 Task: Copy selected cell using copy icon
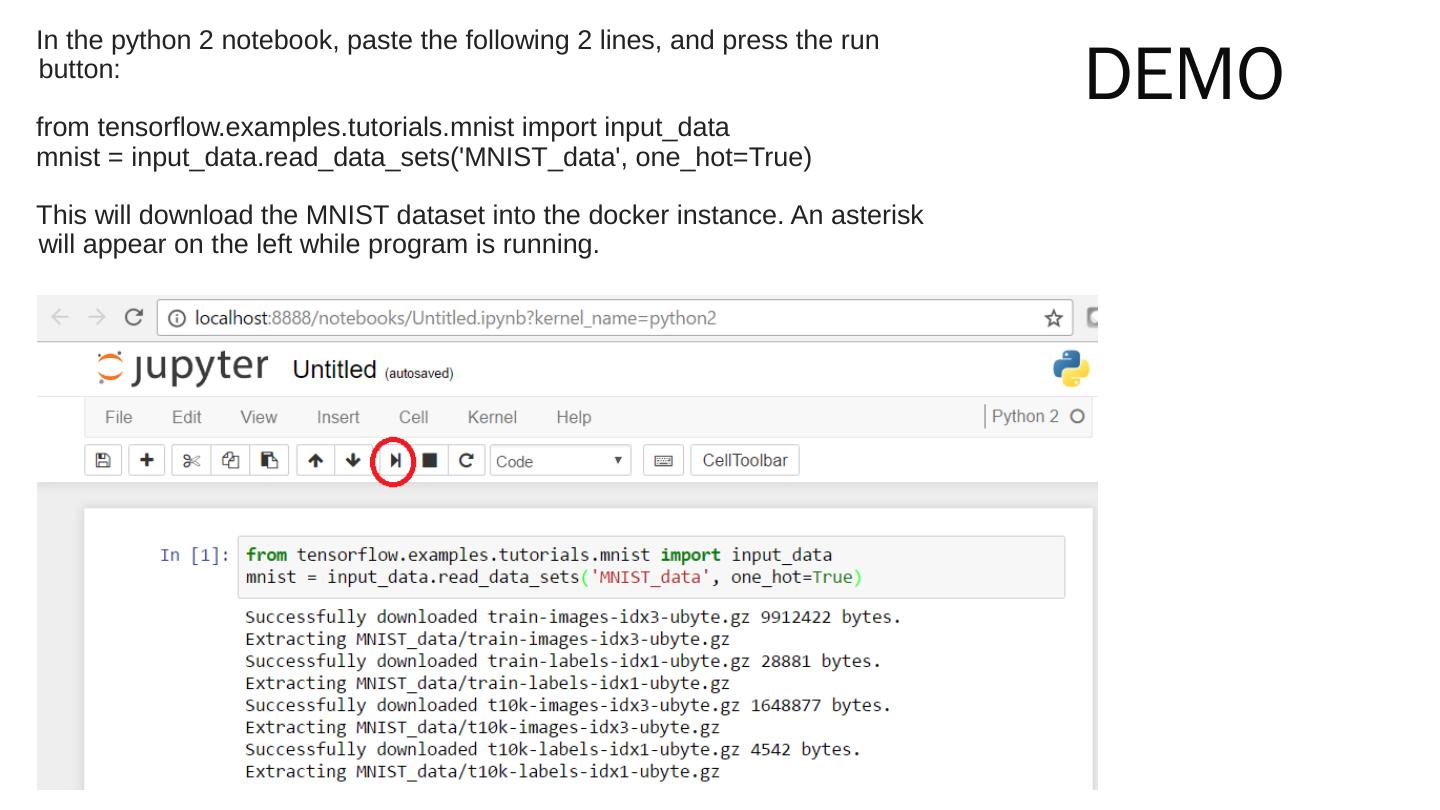231,461
